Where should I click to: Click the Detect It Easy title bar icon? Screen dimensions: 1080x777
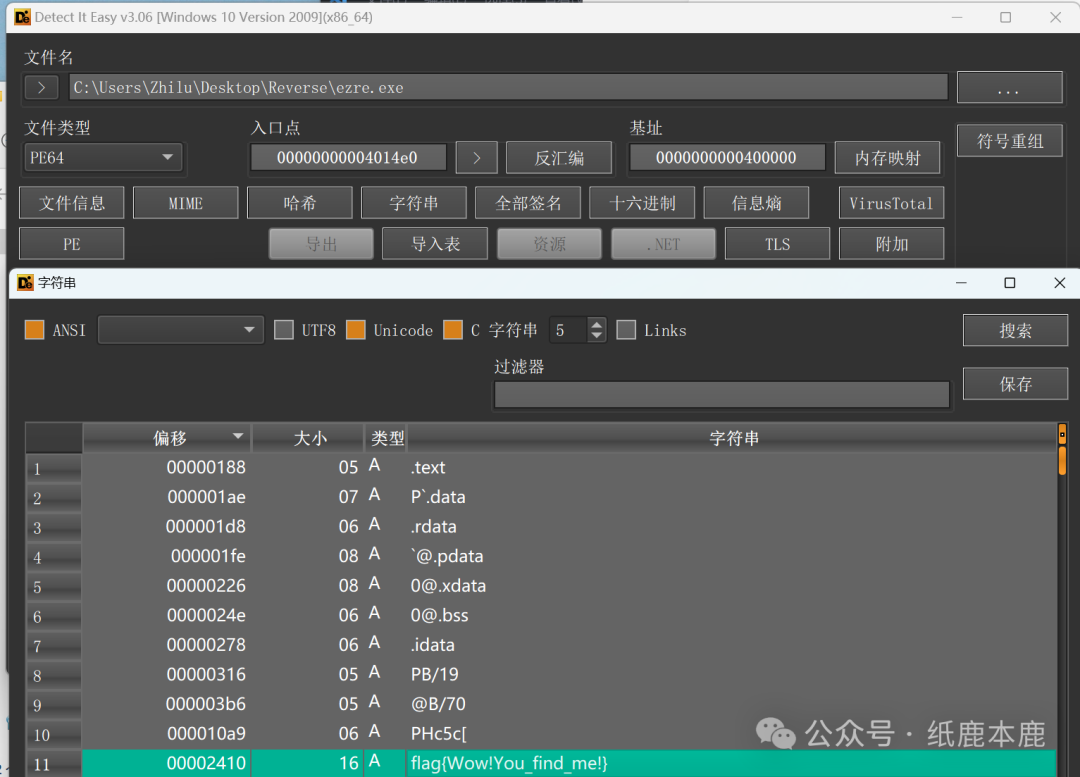click(x=21, y=17)
